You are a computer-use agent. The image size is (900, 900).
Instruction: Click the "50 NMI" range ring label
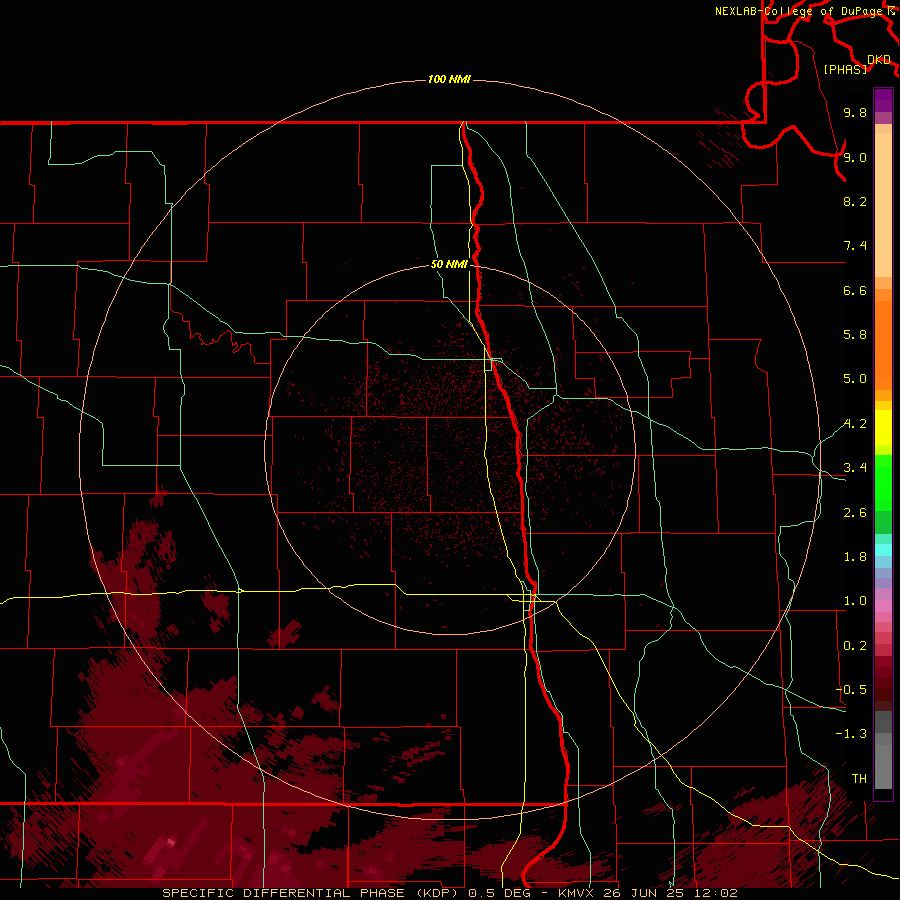click(449, 264)
